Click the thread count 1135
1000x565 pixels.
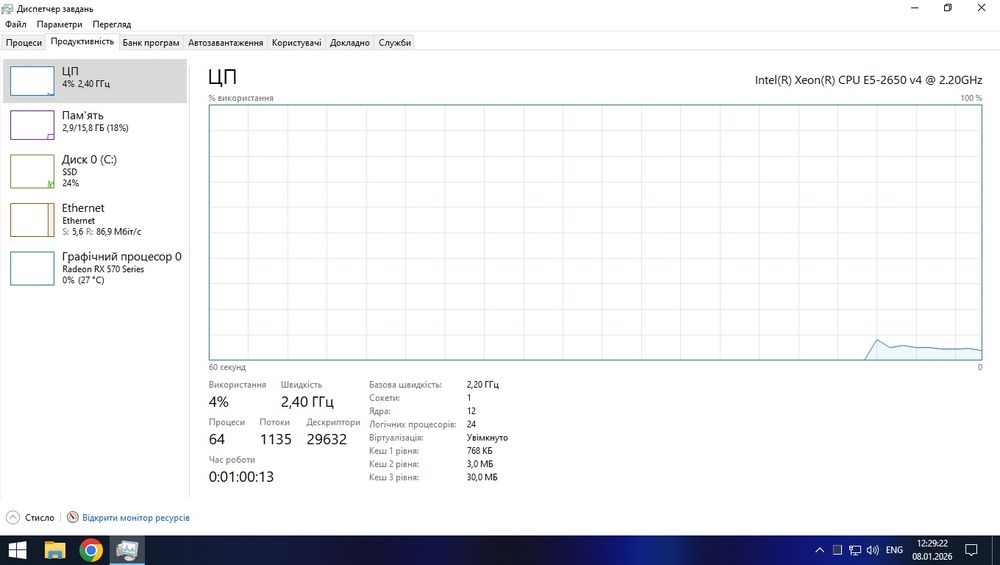tap(276, 439)
